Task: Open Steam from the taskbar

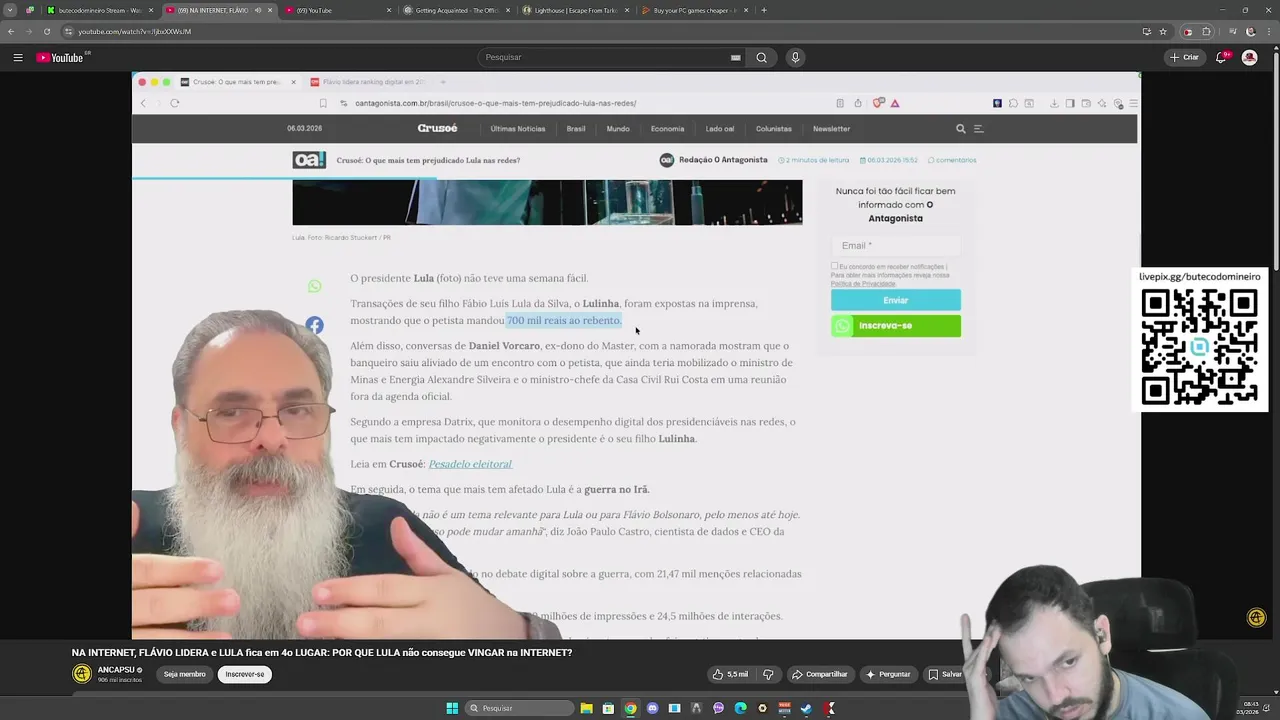Action: 806,708
